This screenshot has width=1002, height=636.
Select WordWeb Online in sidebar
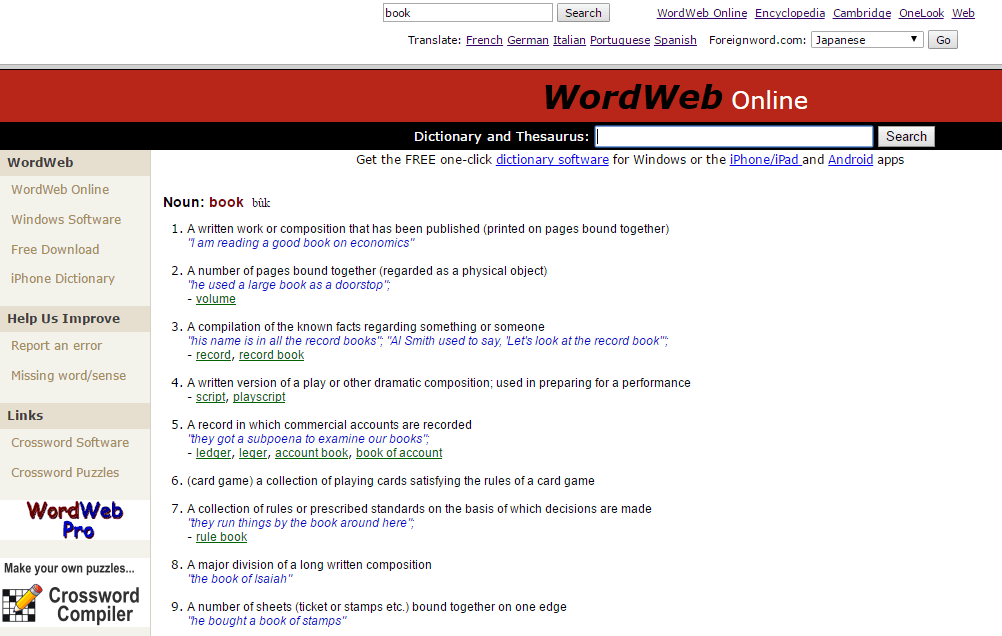click(60, 190)
